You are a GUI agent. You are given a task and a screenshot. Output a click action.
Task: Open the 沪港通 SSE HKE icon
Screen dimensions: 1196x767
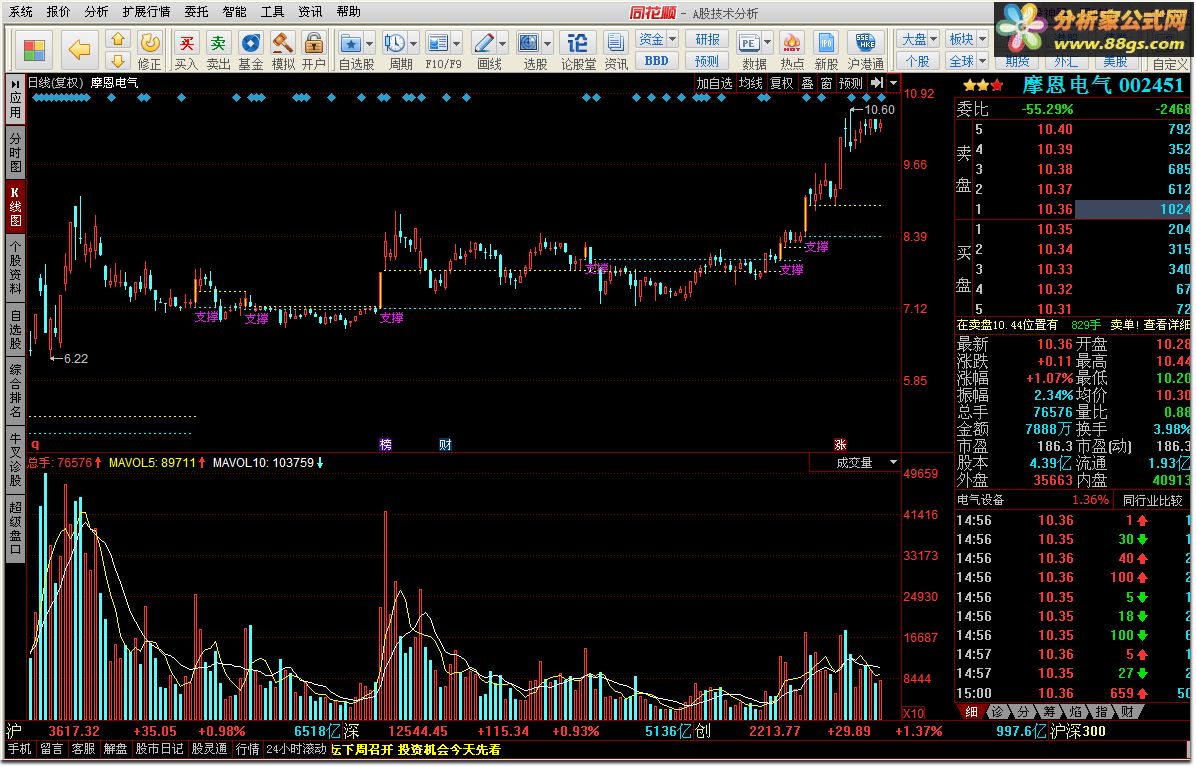865,43
